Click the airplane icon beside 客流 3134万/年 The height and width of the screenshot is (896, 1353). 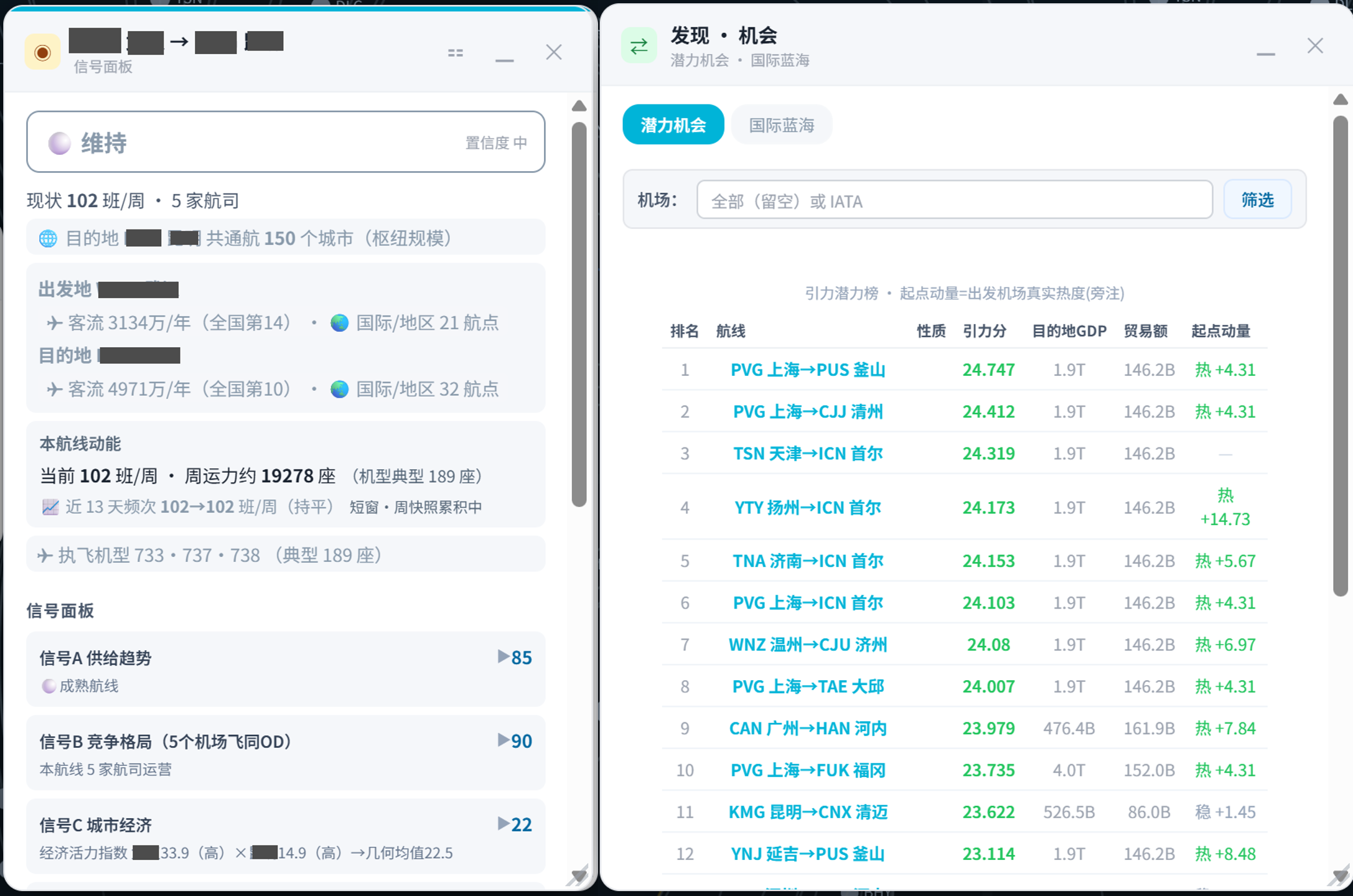[54, 323]
